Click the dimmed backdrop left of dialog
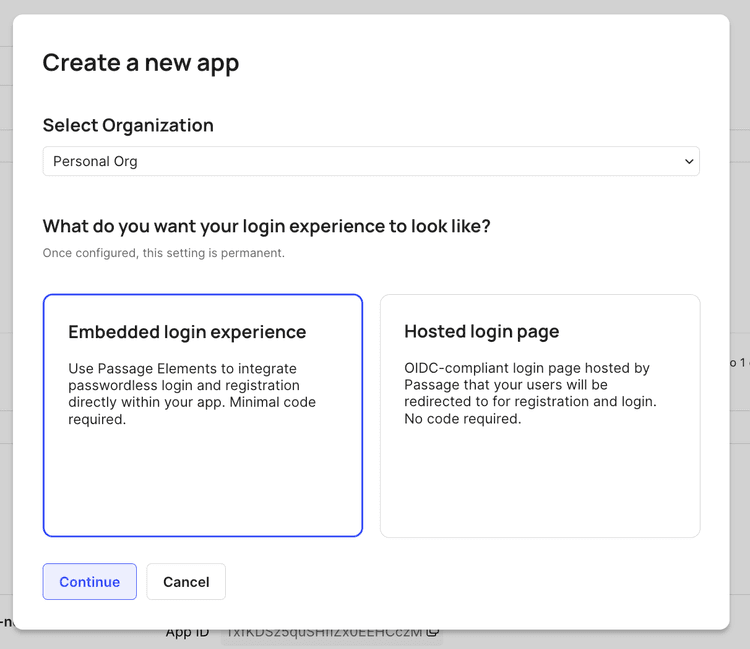This screenshot has height=649, width=750. tap(5, 300)
